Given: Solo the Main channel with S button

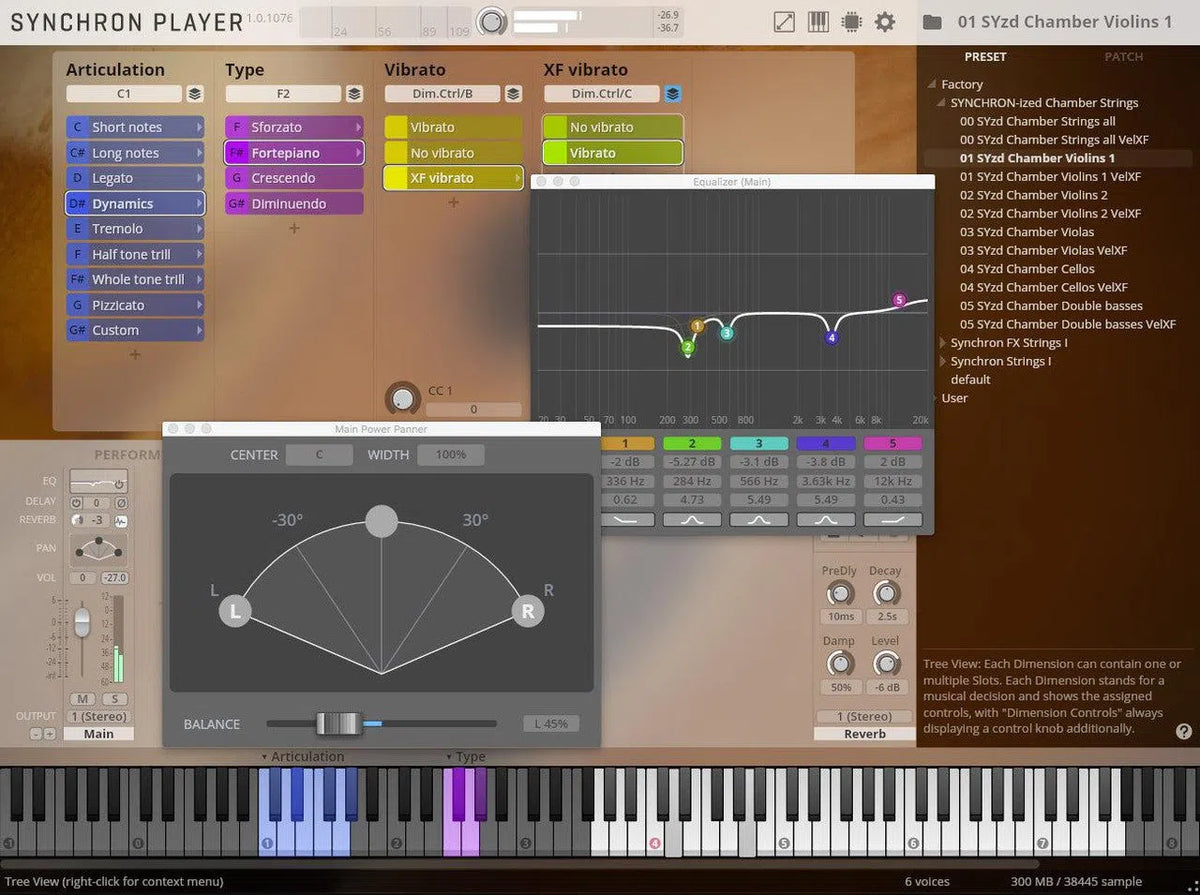Looking at the screenshot, I should [113, 698].
